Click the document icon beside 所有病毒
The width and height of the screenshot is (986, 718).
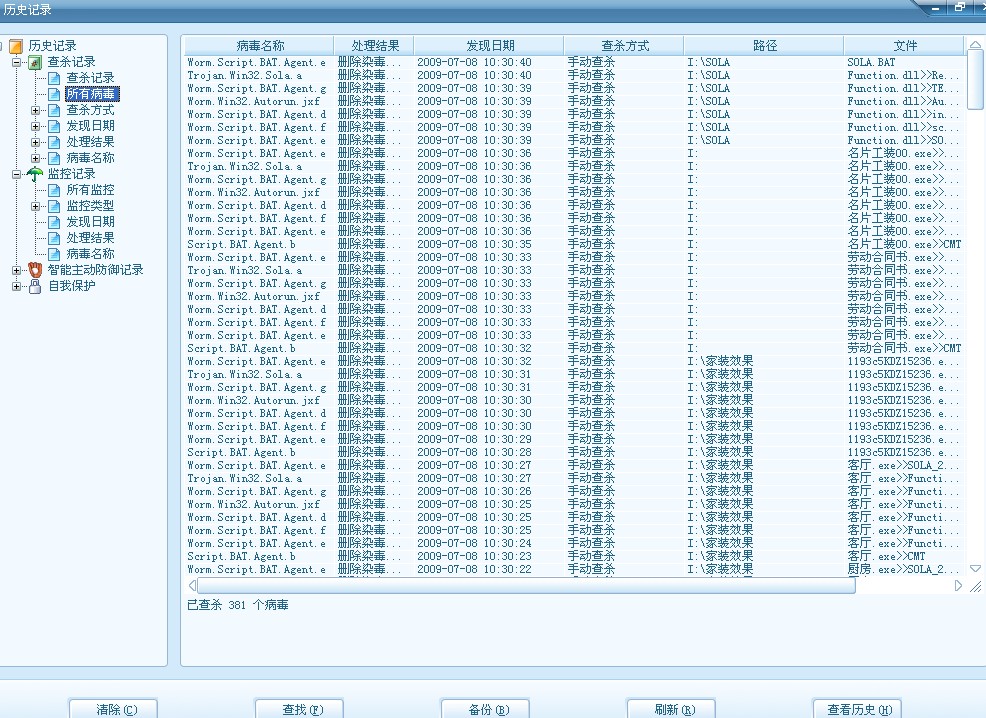[x=55, y=94]
